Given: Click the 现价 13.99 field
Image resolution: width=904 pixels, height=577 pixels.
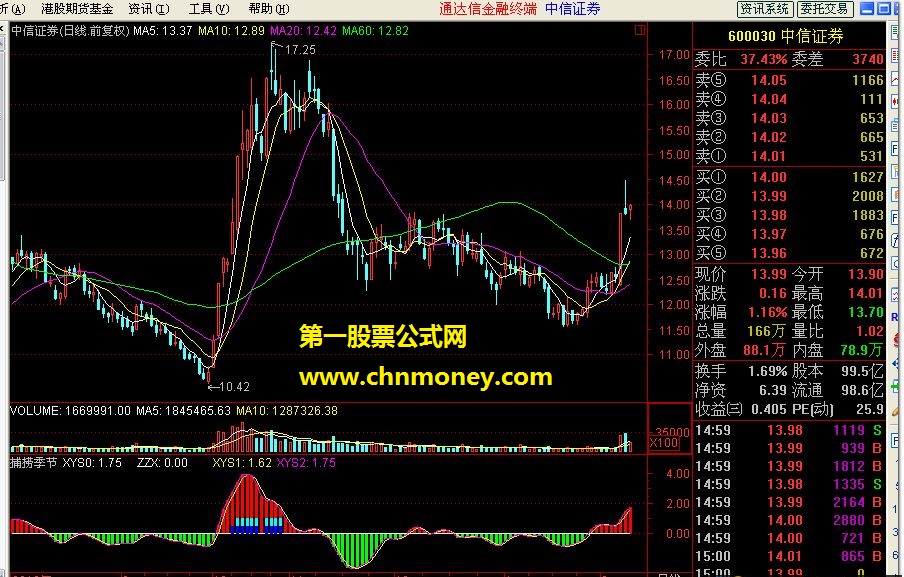Looking at the screenshot, I should 741,274.
